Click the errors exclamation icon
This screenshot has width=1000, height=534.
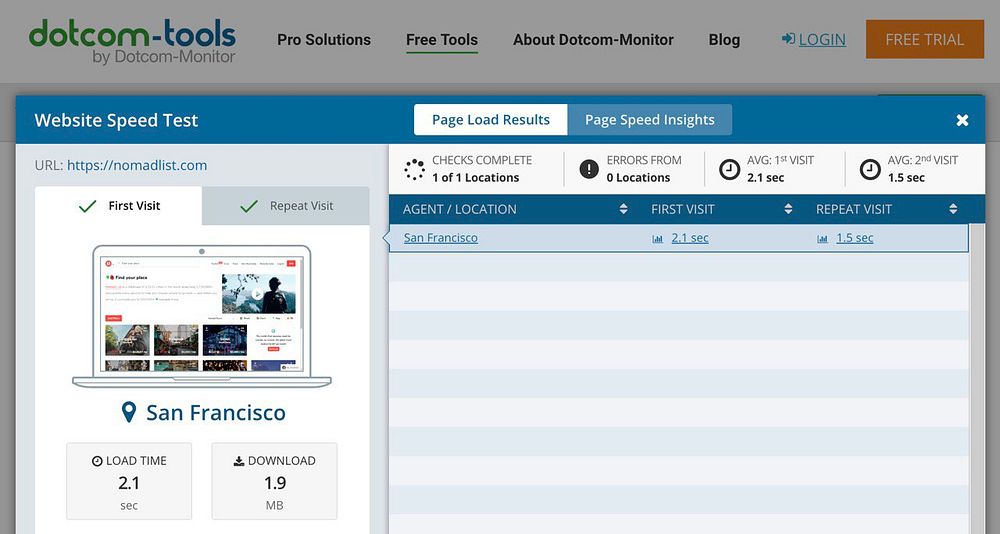589,169
